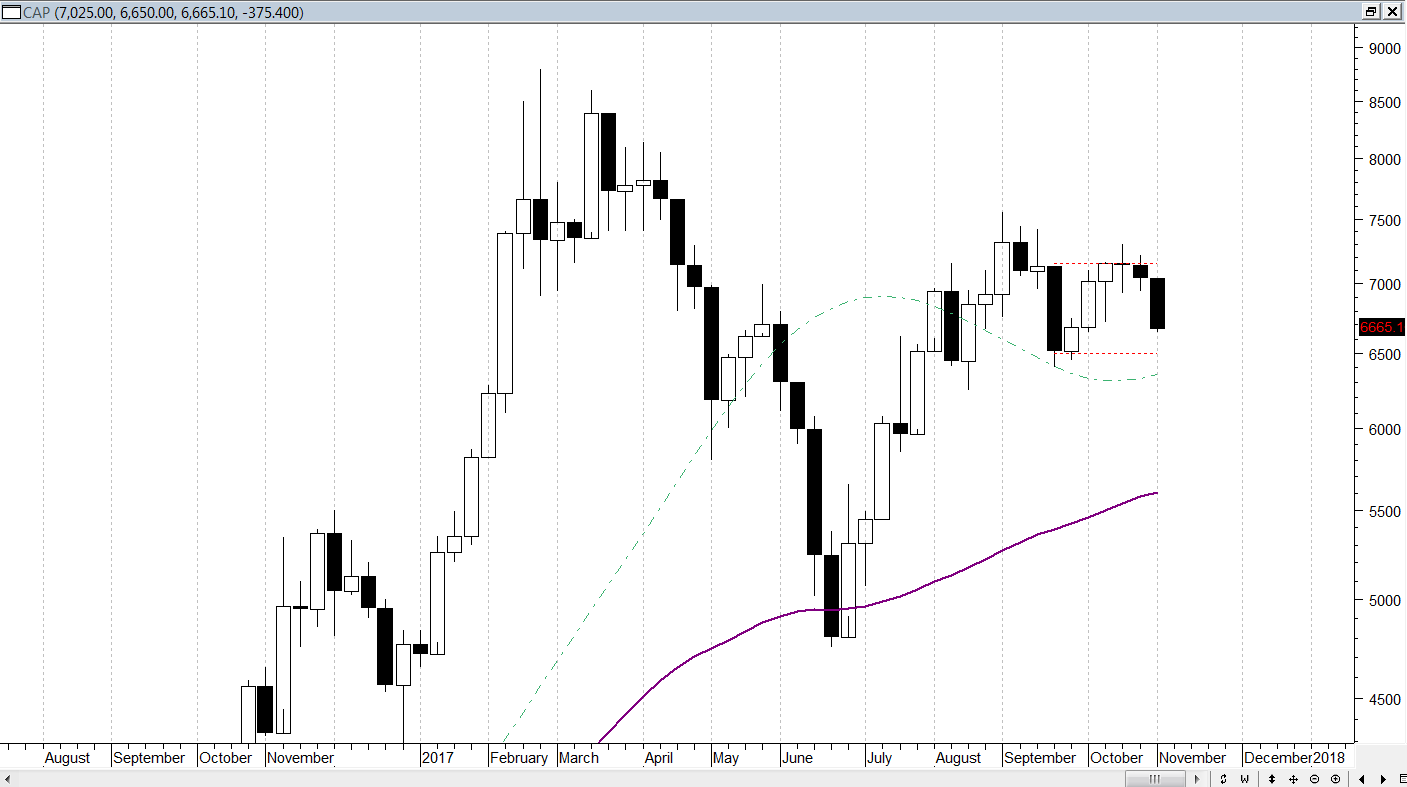Viewport: 1407px width, 787px height.
Task: Click the May label on time axis
Action: coord(726,758)
